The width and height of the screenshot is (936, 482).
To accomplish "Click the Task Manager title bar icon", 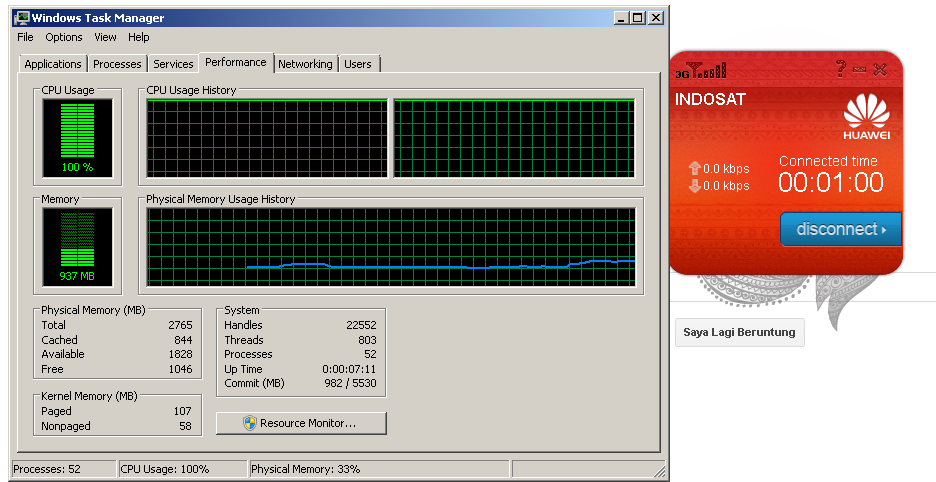I will pos(21,18).
